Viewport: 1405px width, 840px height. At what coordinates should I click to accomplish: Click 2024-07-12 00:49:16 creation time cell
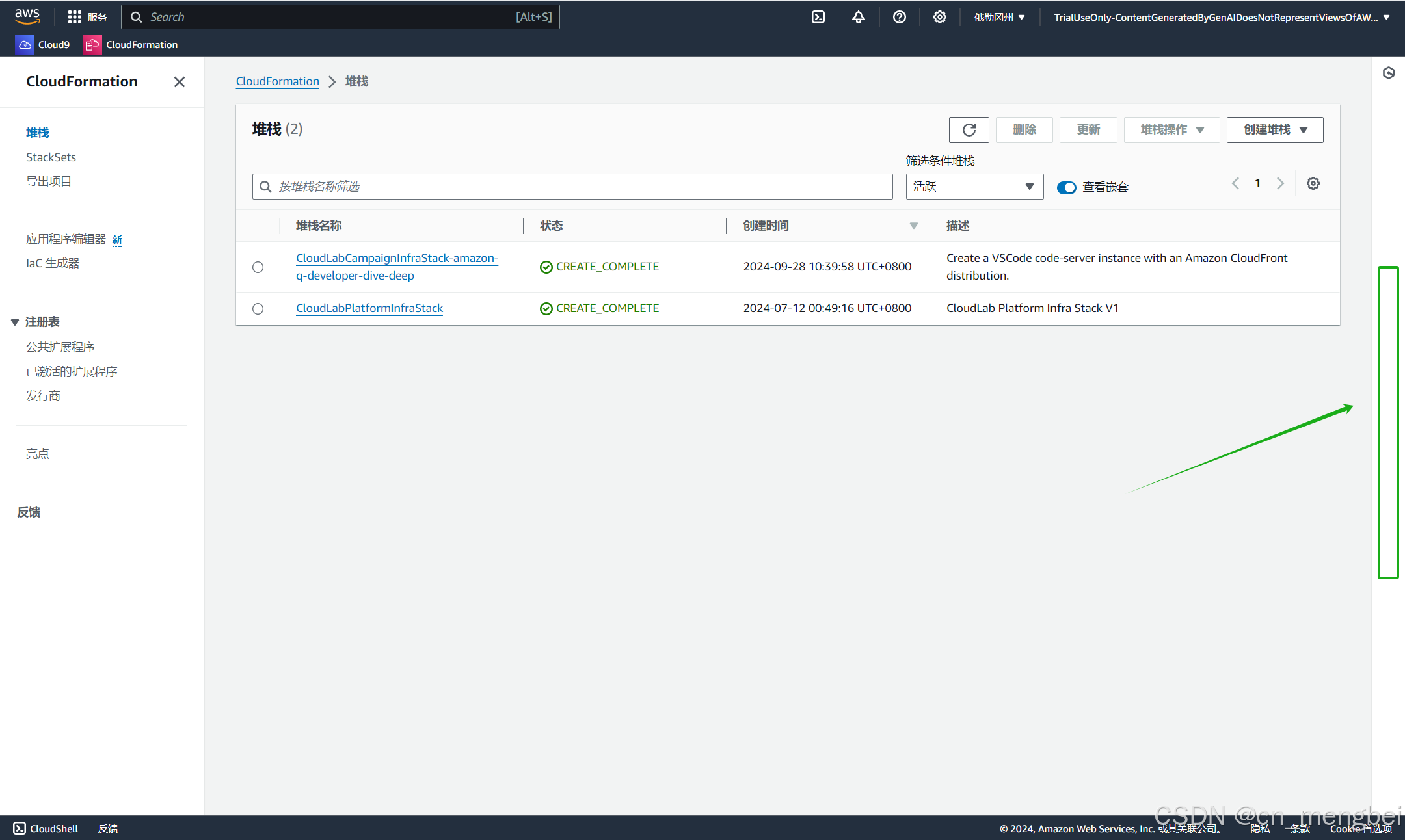pyautogui.click(x=827, y=308)
